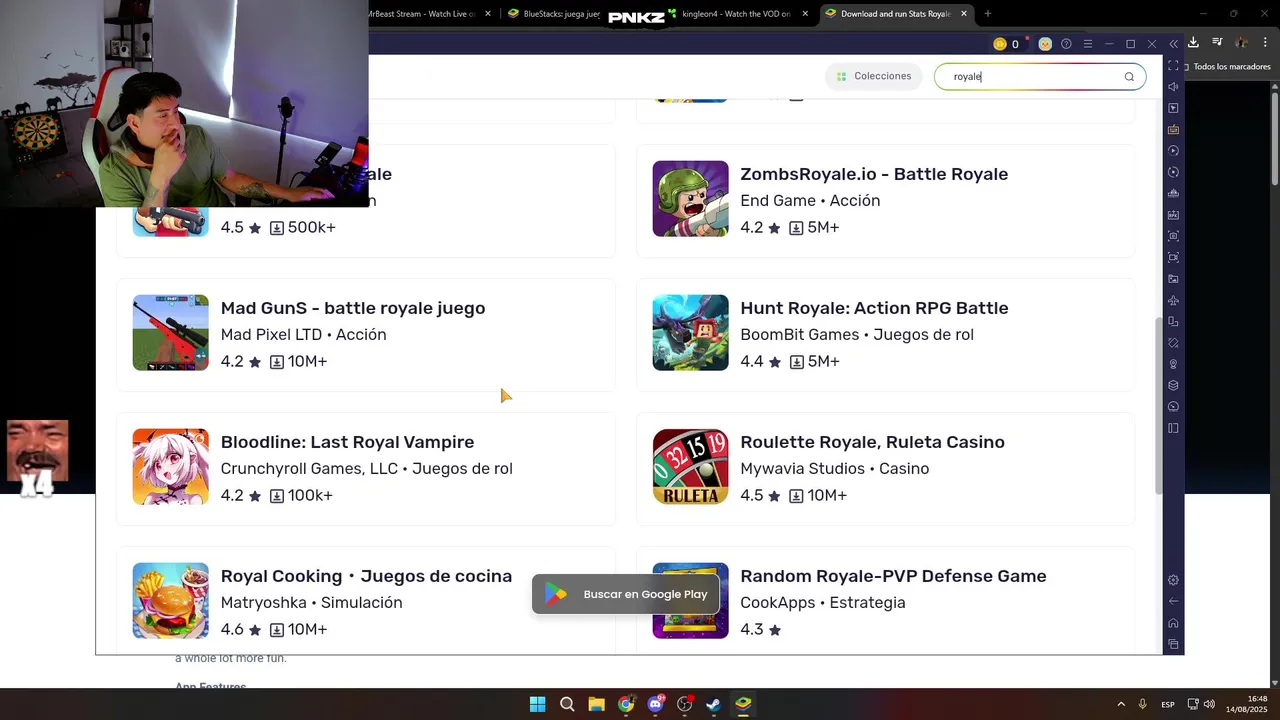Viewport: 1280px width, 720px height.
Task: Open Discord from the taskbar
Action: point(655,704)
